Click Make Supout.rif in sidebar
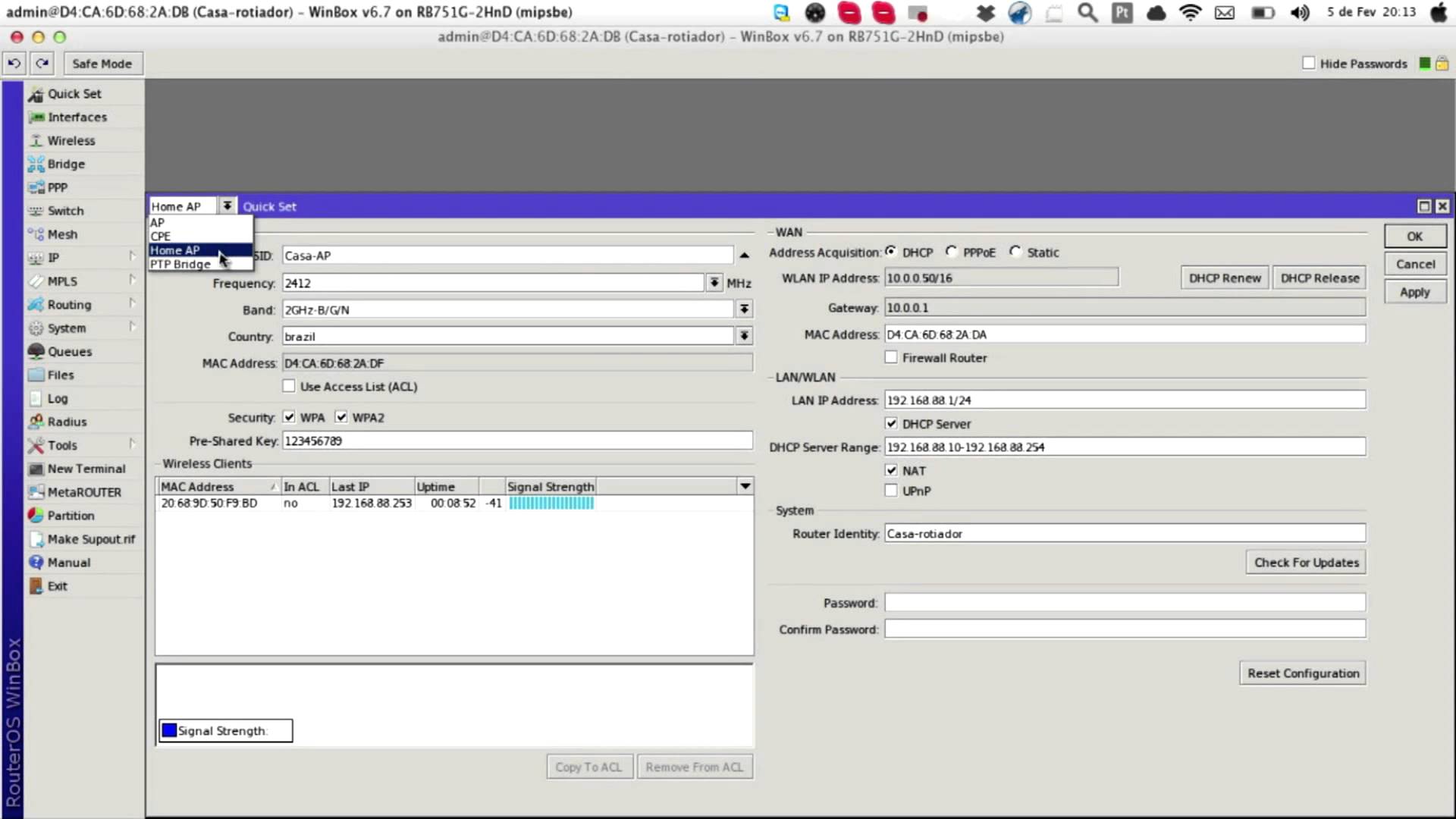 pyautogui.click(x=90, y=539)
